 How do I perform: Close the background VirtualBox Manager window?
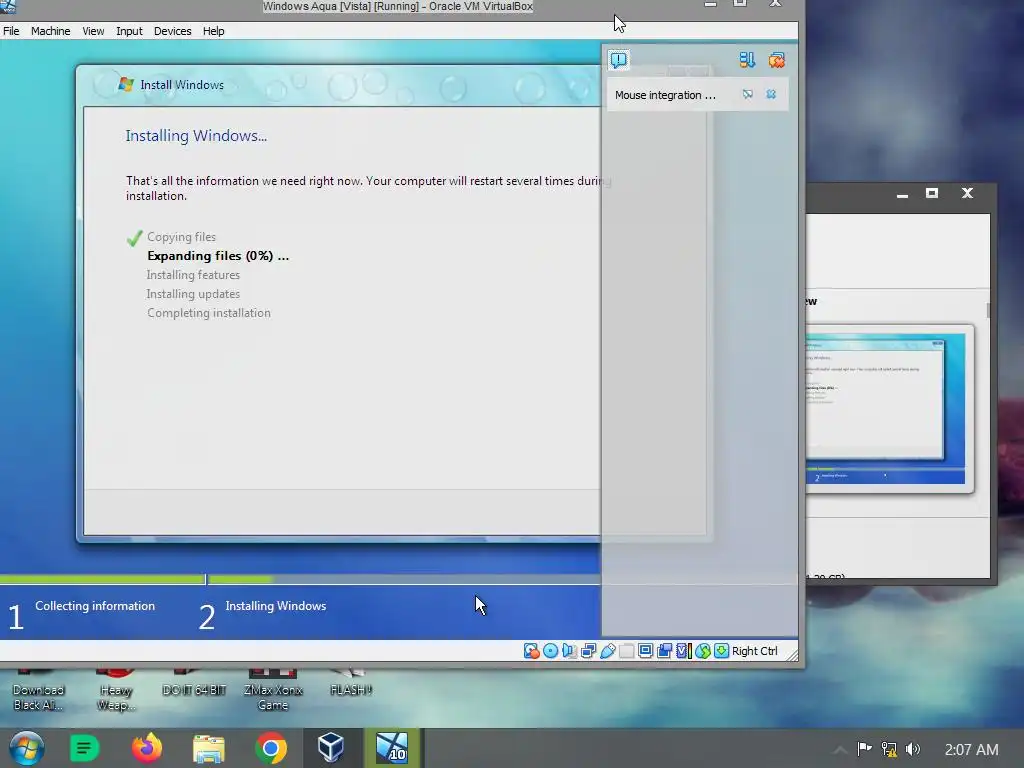tap(967, 193)
